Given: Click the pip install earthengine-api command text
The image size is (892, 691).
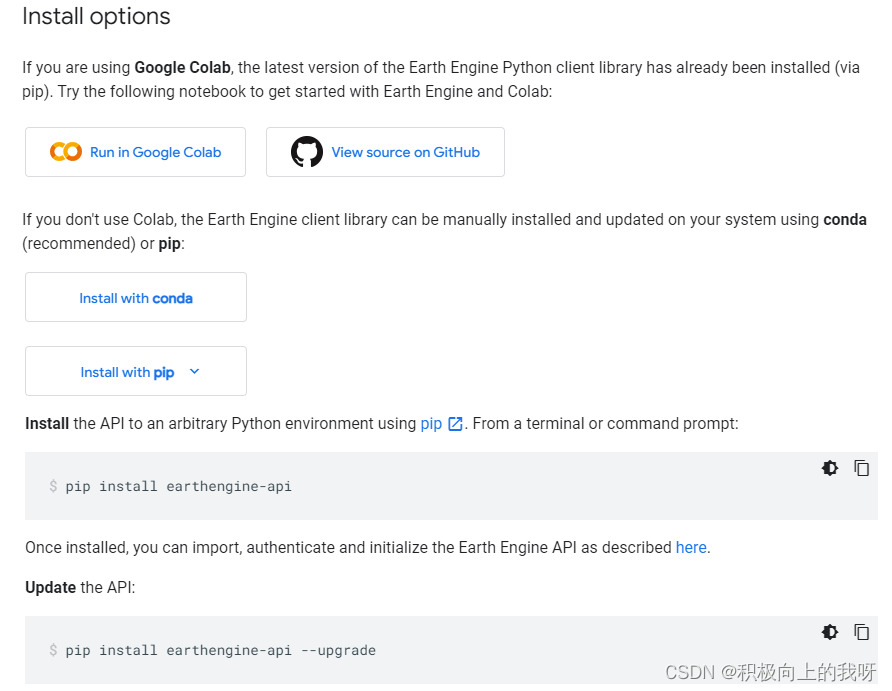Looking at the screenshot, I should (179, 487).
